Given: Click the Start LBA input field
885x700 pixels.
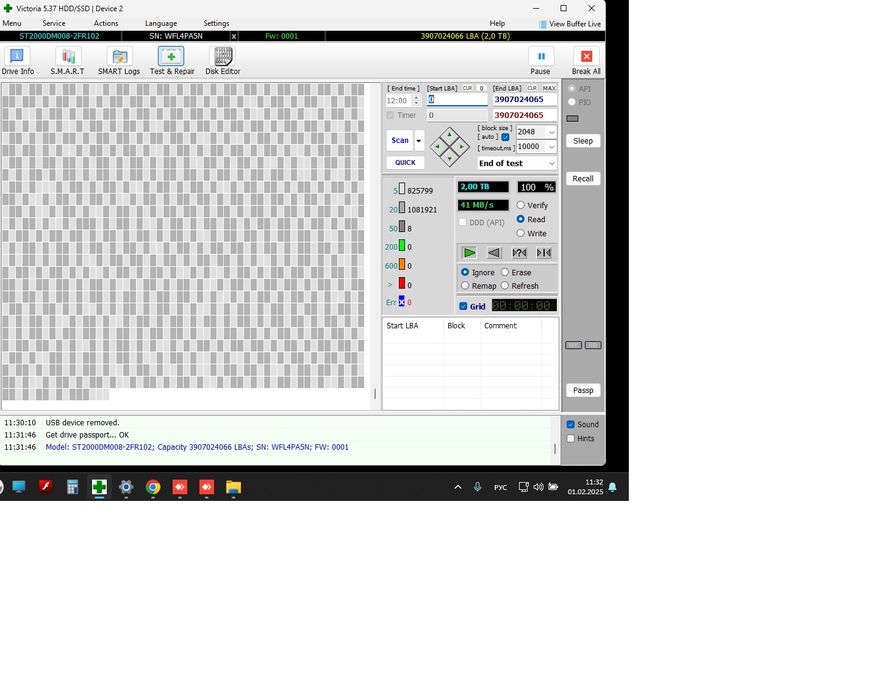Looking at the screenshot, I should 457,99.
